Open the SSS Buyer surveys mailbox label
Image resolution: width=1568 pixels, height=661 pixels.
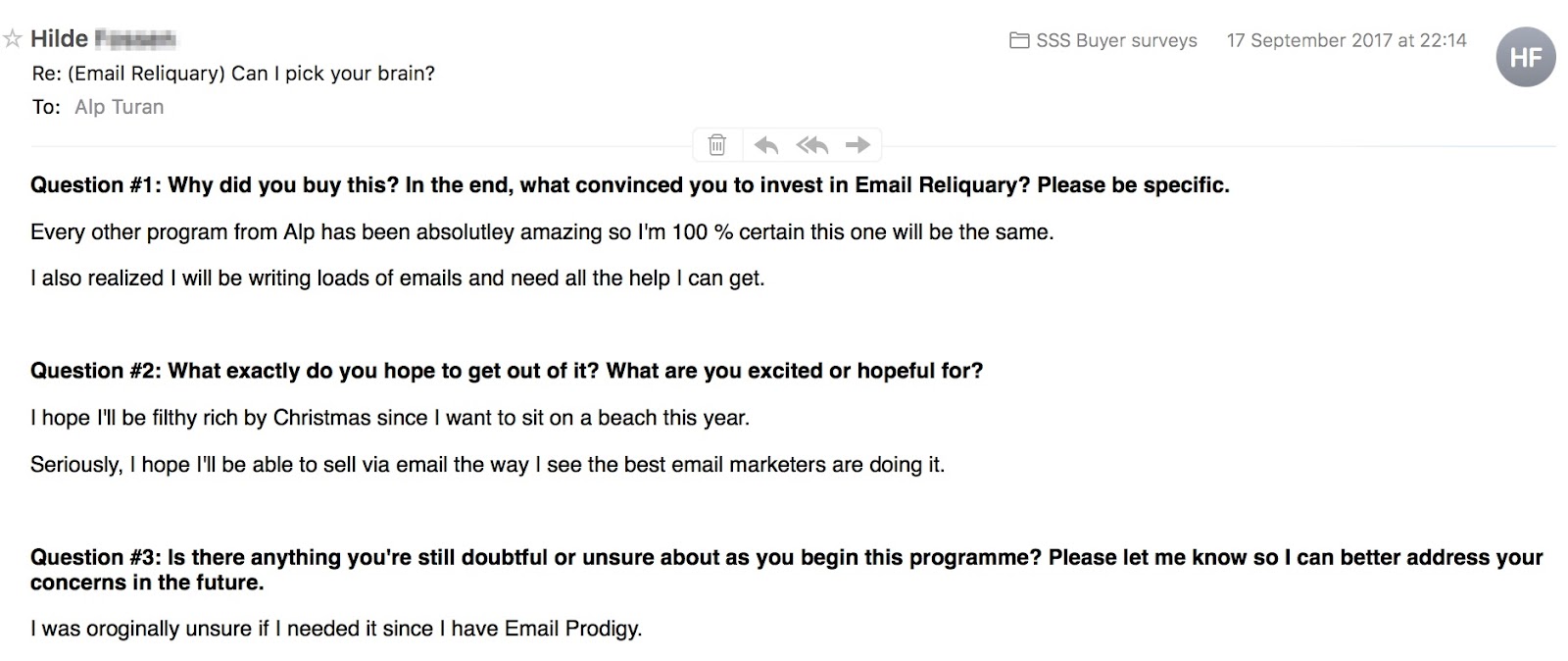click(1116, 40)
